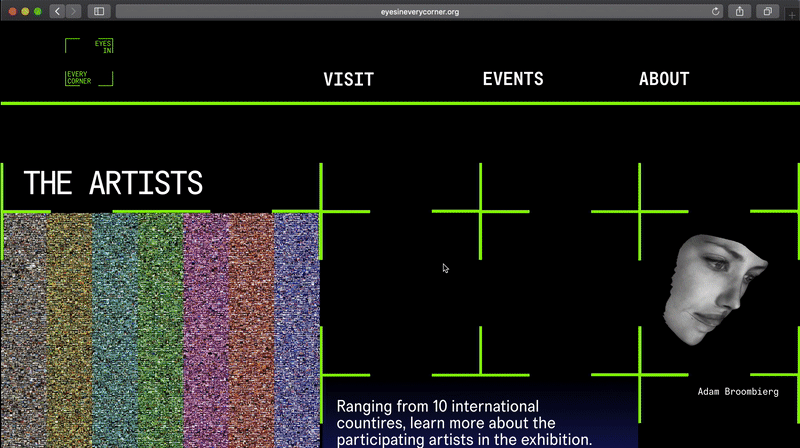800x448 pixels.
Task: Open the Adam Broomberg artist link
Action: coord(738,391)
